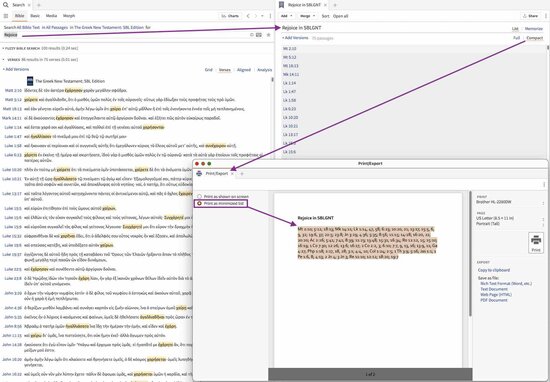Open the passage list panel kebab menu
The image size is (550, 382).
[x=545, y=16]
